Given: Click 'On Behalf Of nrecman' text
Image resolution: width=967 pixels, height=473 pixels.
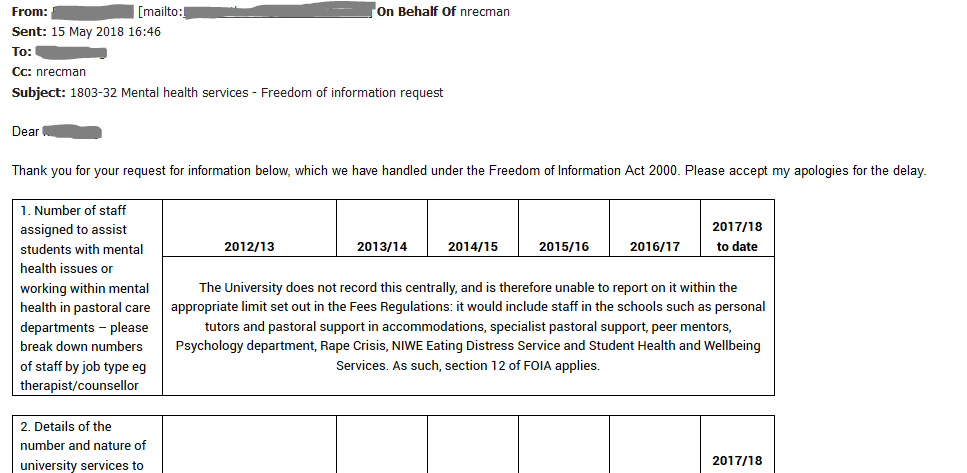Looking at the screenshot, I should [442, 12].
